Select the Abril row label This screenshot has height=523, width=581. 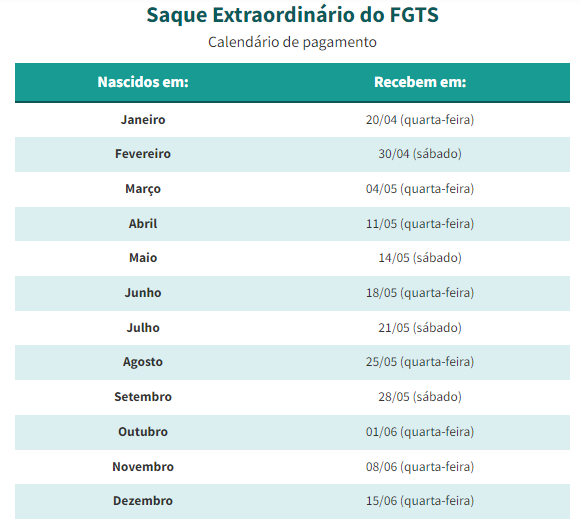pyautogui.click(x=143, y=224)
